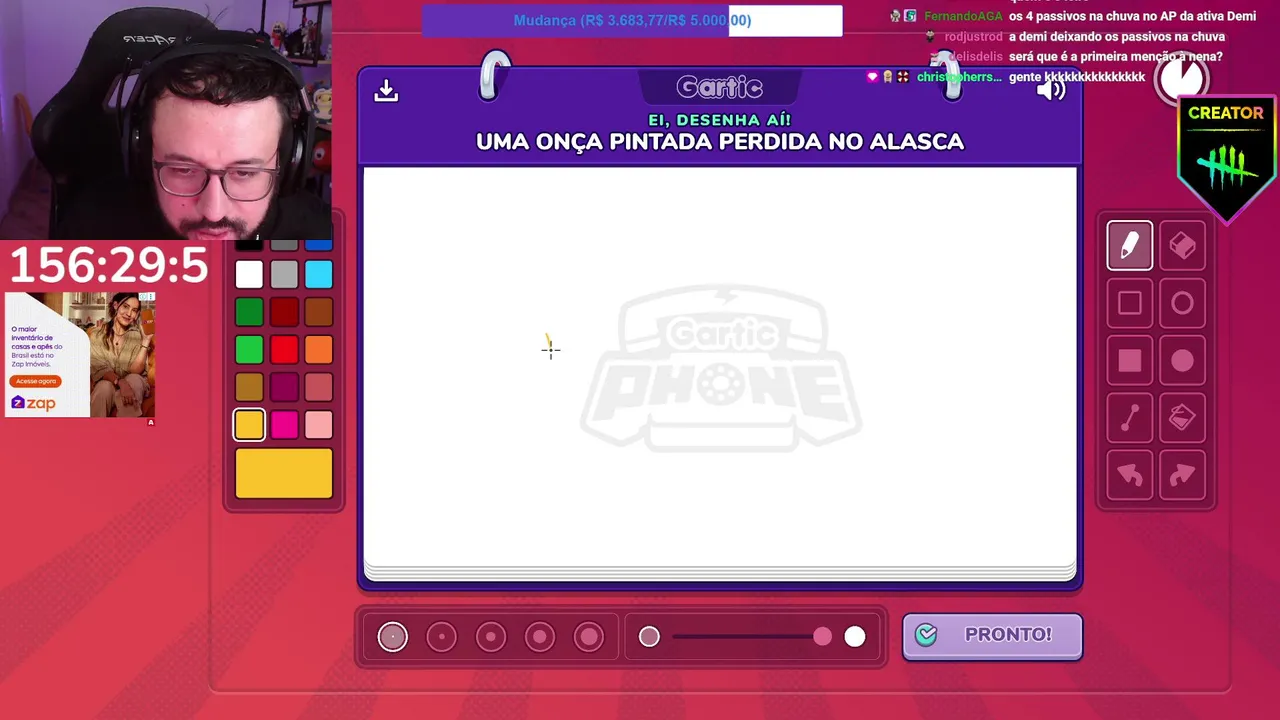Click the Acesse agora ad button
The width and height of the screenshot is (1280, 720).
click(35, 381)
